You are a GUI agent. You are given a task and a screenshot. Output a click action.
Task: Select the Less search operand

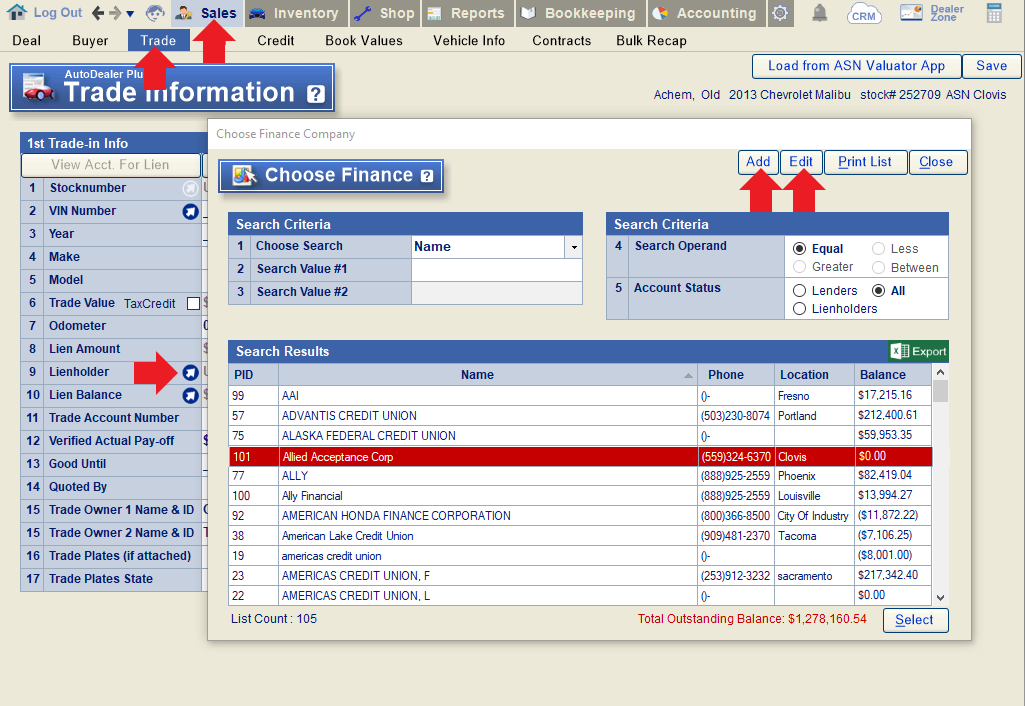pyautogui.click(x=879, y=248)
